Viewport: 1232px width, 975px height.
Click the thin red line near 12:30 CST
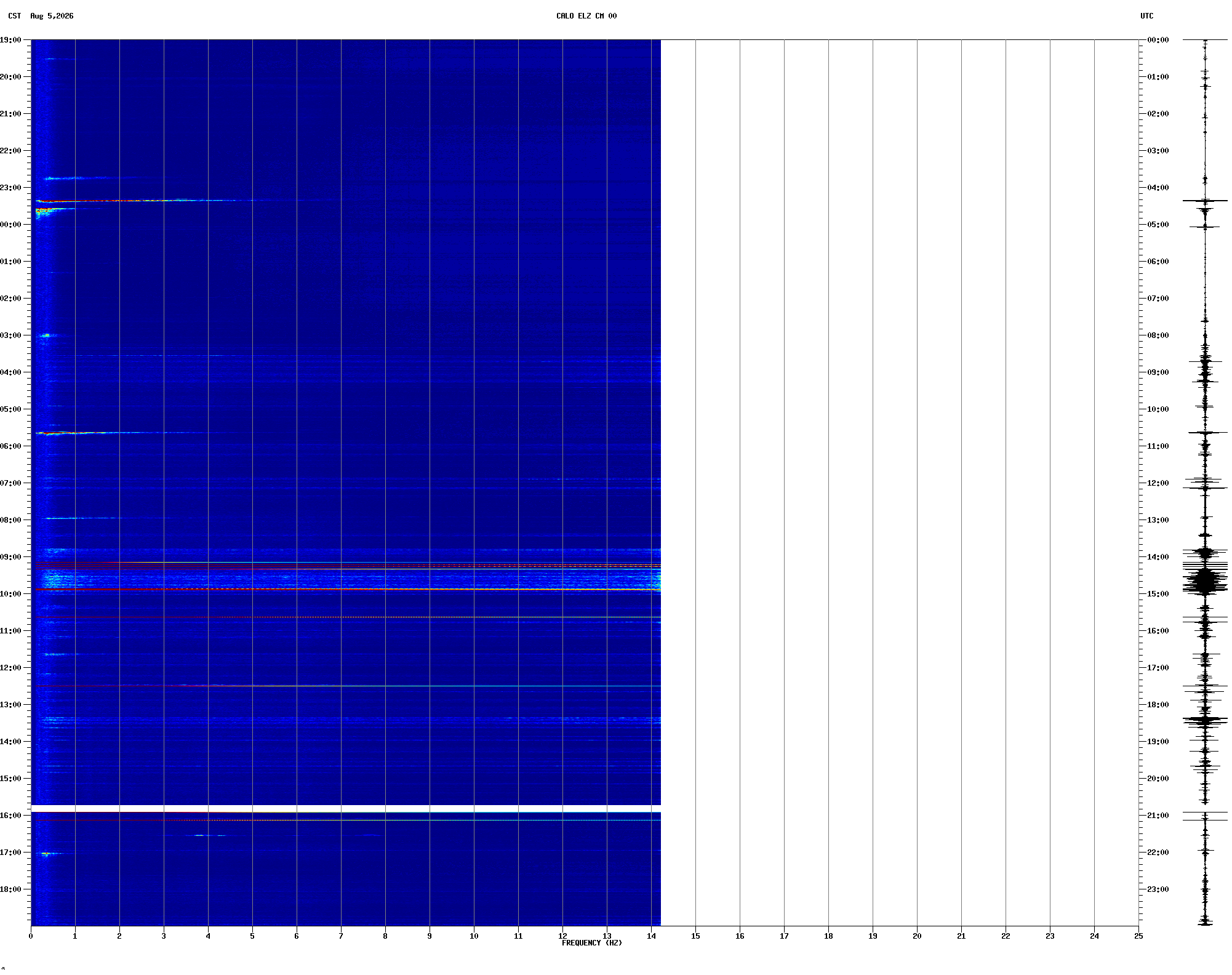click(348, 686)
